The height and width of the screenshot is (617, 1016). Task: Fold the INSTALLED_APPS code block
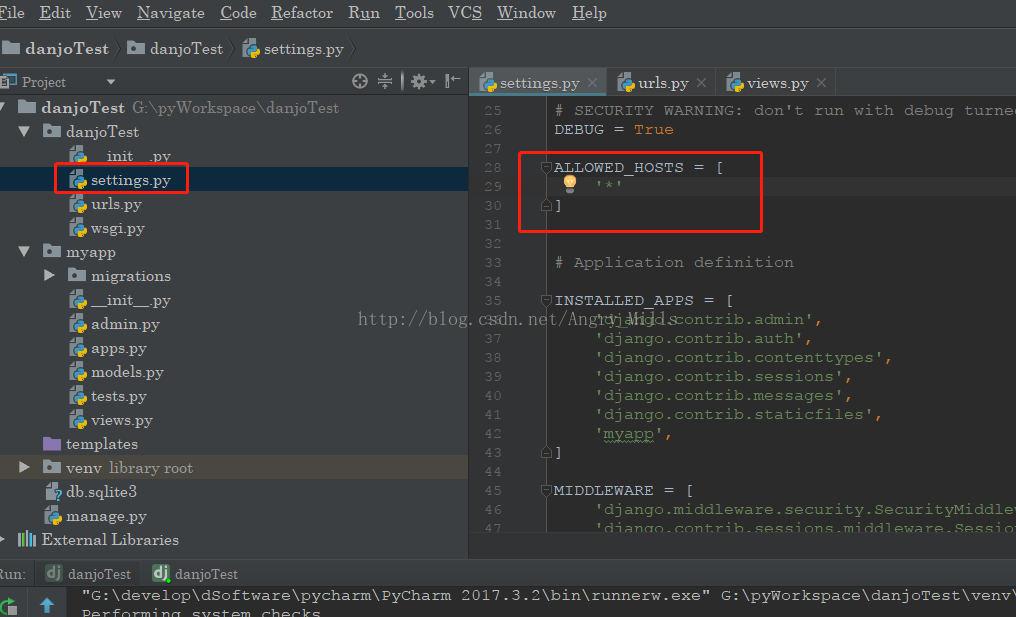pyautogui.click(x=546, y=300)
